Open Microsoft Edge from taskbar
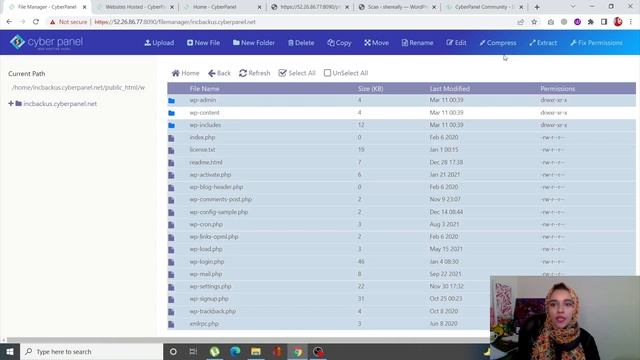 pyautogui.click(x=235, y=351)
